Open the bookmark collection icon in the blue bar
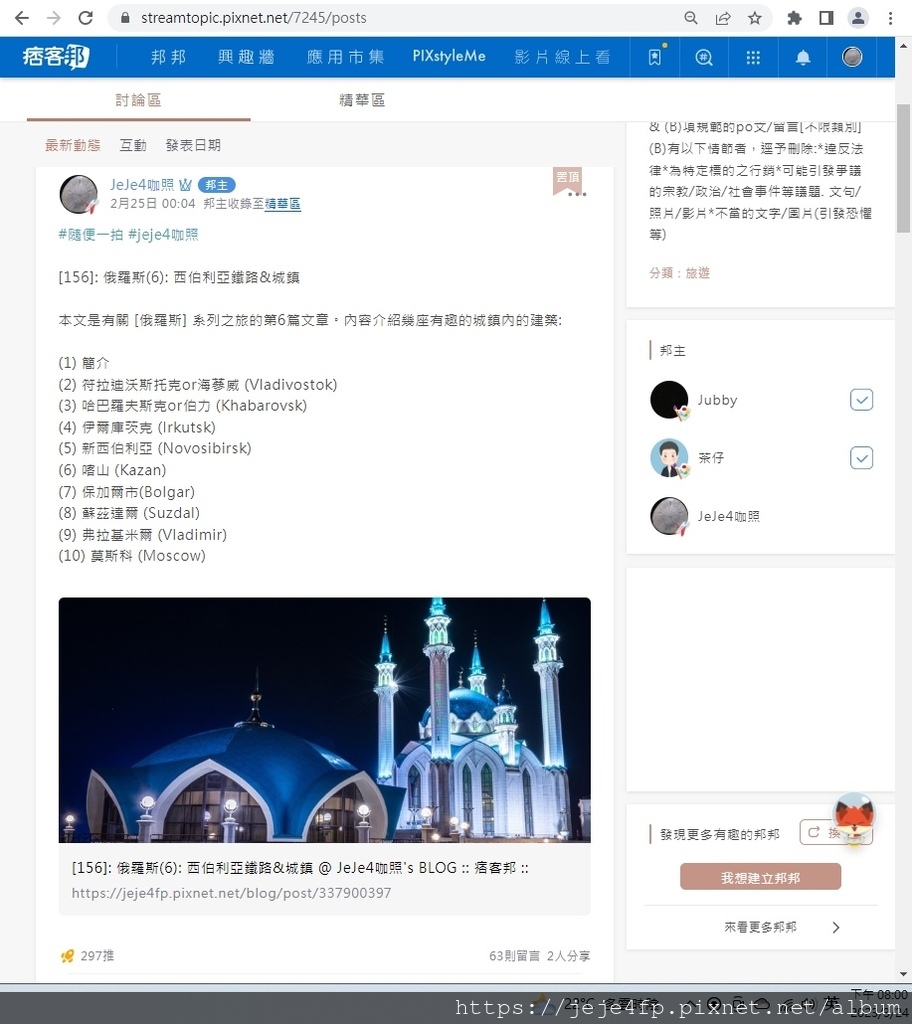The width and height of the screenshot is (912, 1024). click(x=655, y=57)
